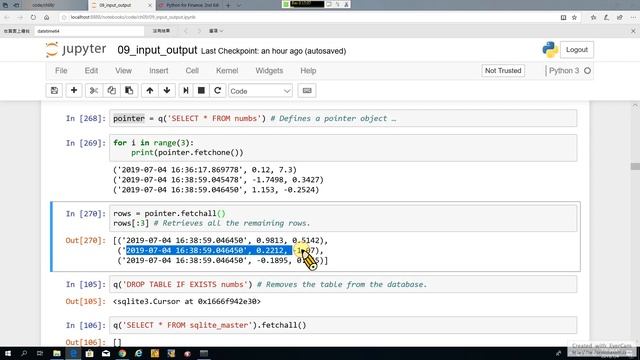The image size is (640, 360).
Task: Go to previous find result
Action: tap(186, 31)
